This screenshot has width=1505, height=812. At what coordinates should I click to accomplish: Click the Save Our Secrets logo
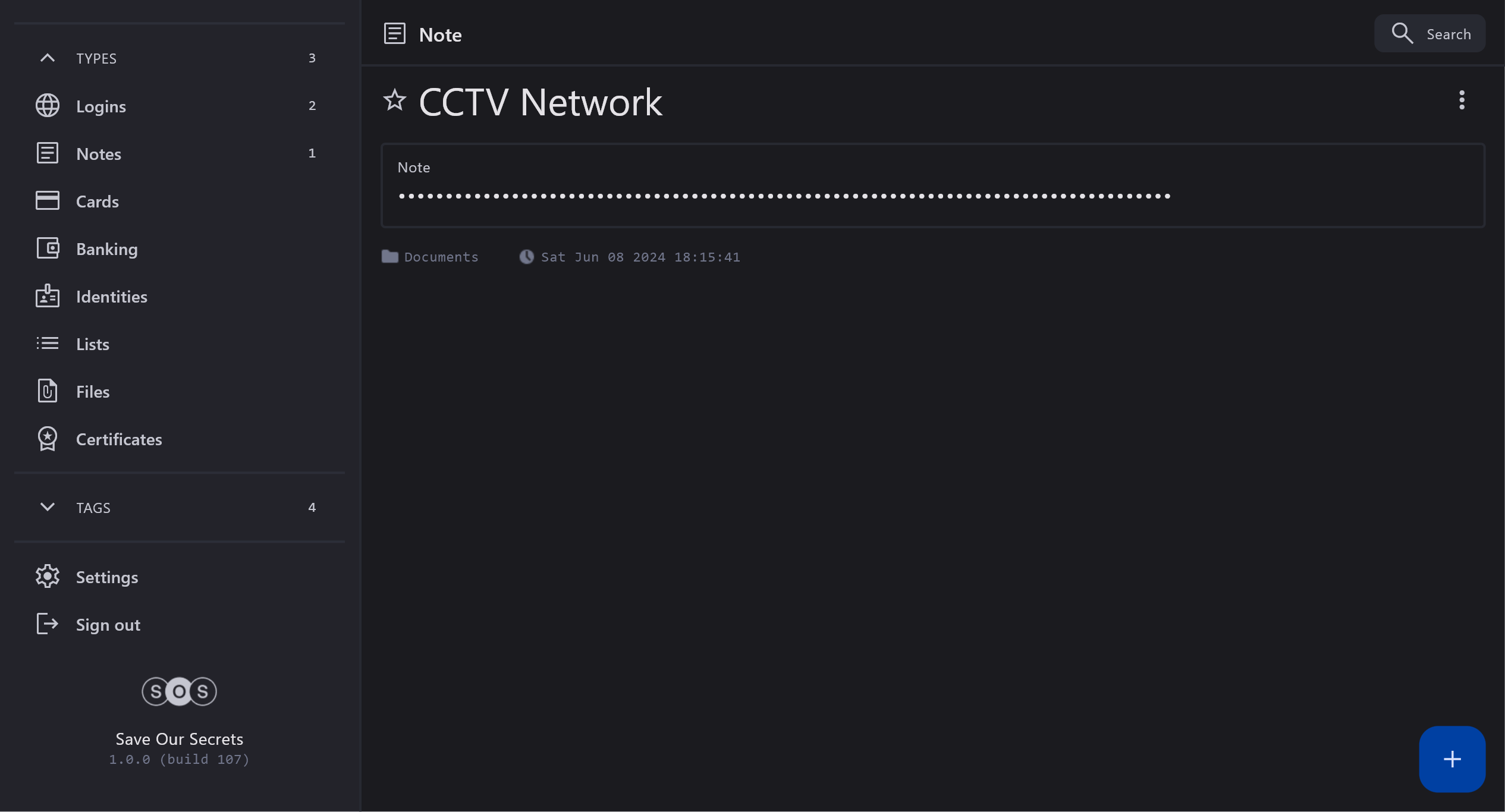pos(179,691)
